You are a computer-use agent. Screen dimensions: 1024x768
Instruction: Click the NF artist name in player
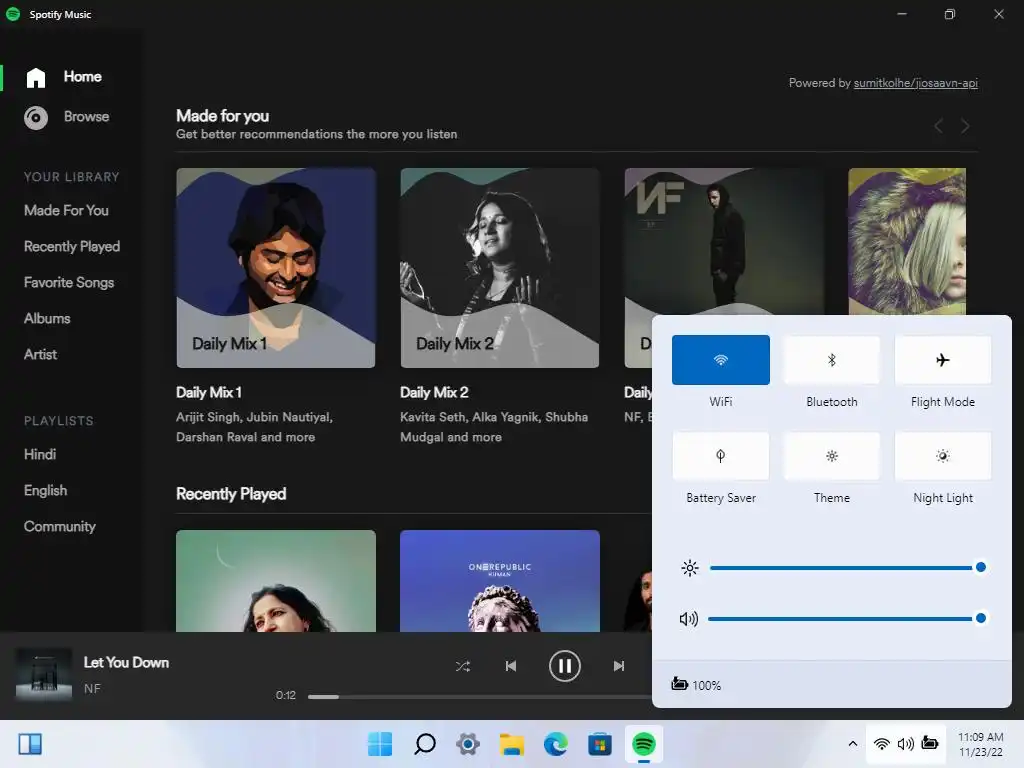[92, 688]
